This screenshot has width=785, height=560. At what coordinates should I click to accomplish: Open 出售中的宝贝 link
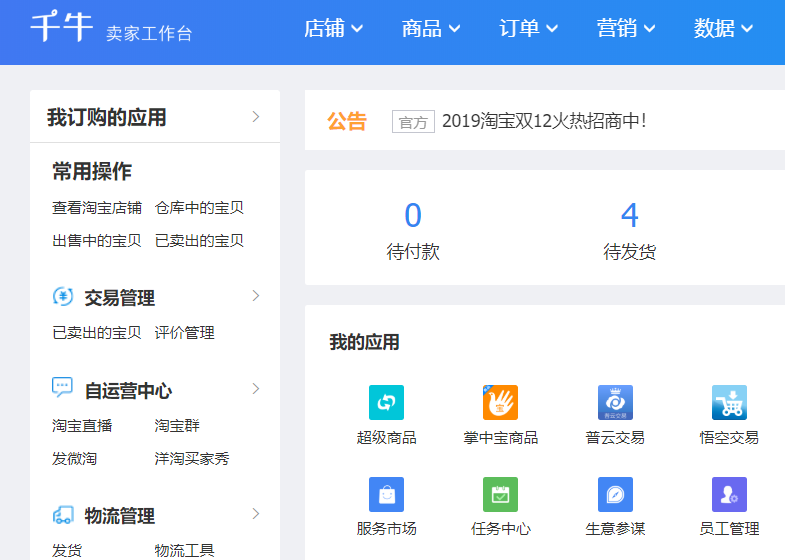(97, 241)
